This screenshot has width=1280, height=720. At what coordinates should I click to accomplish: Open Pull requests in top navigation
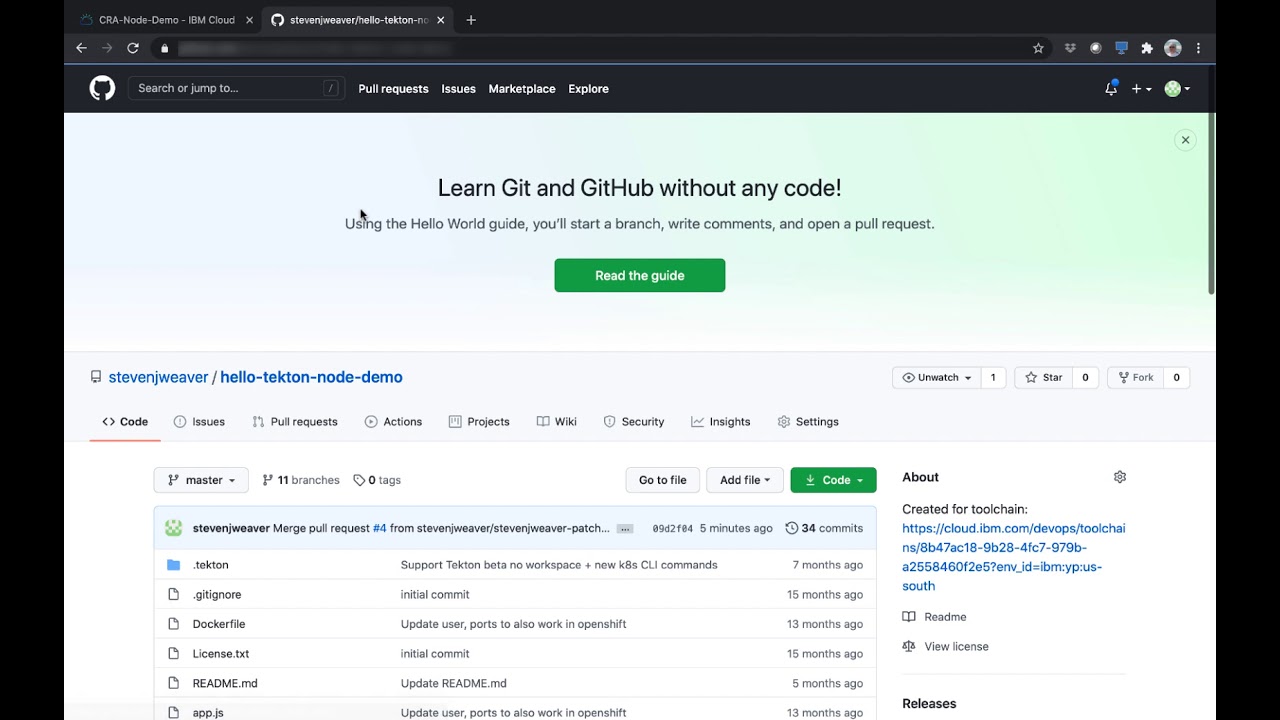tap(393, 89)
